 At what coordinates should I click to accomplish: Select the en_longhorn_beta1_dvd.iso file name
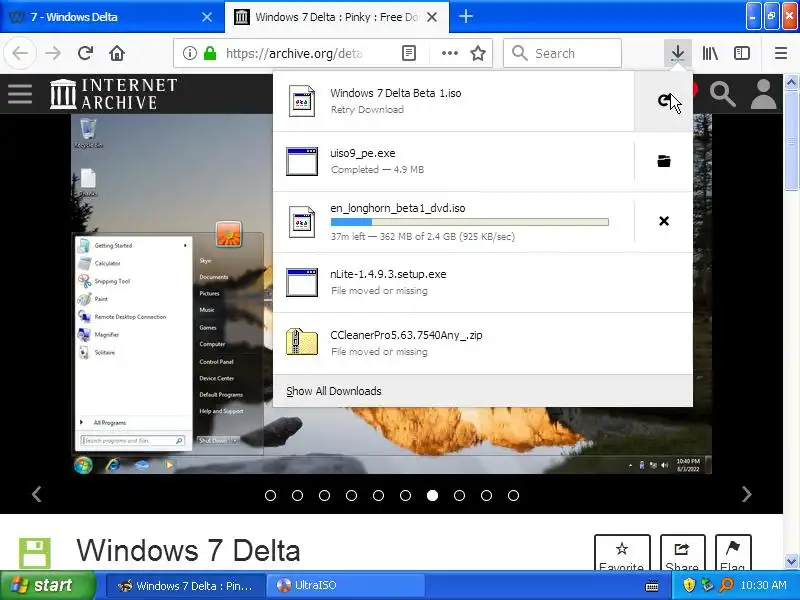[397, 208]
